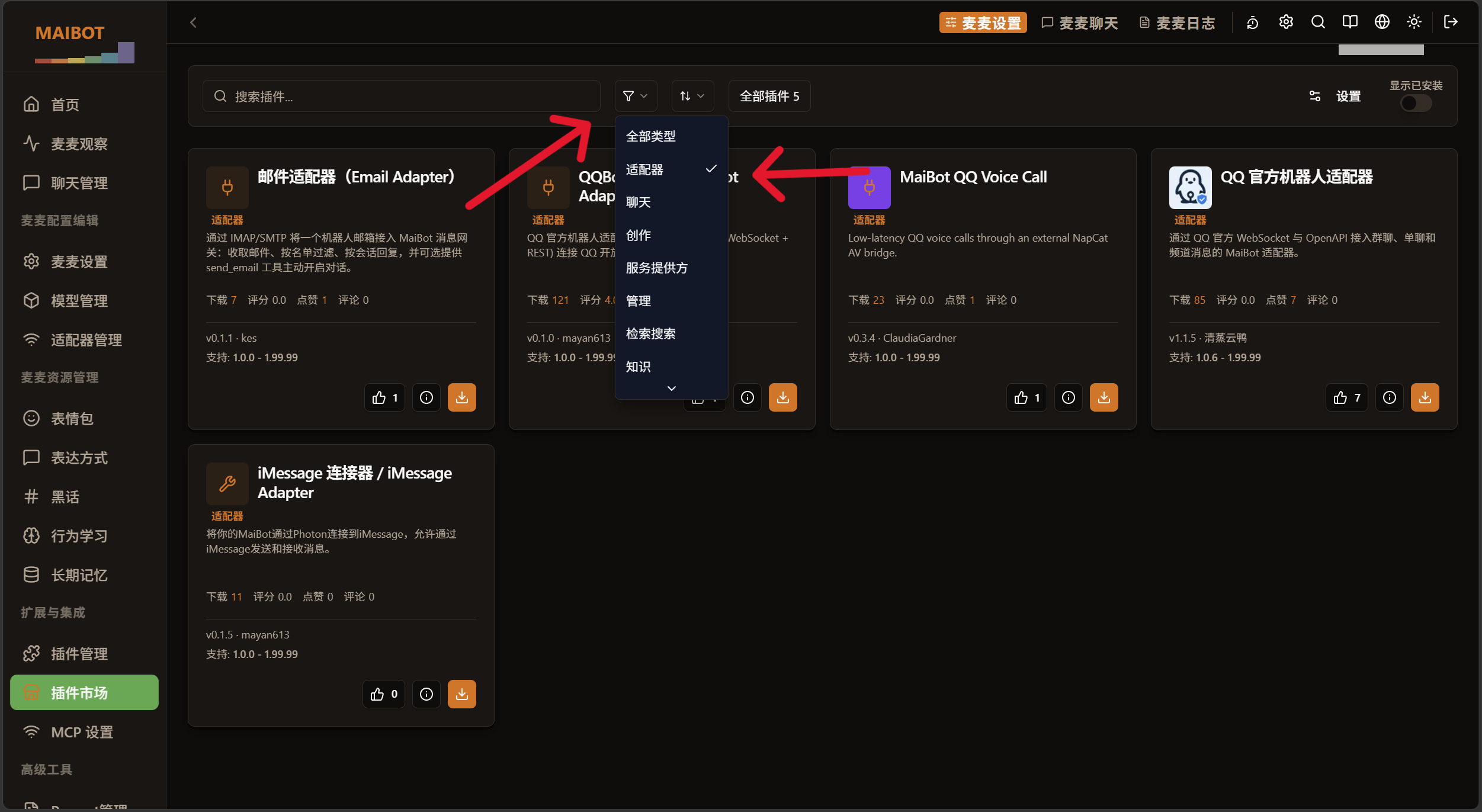Image resolution: width=1482 pixels, height=812 pixels.
Task: Open 模型管理 in sidebar
Action: (85, 301)
